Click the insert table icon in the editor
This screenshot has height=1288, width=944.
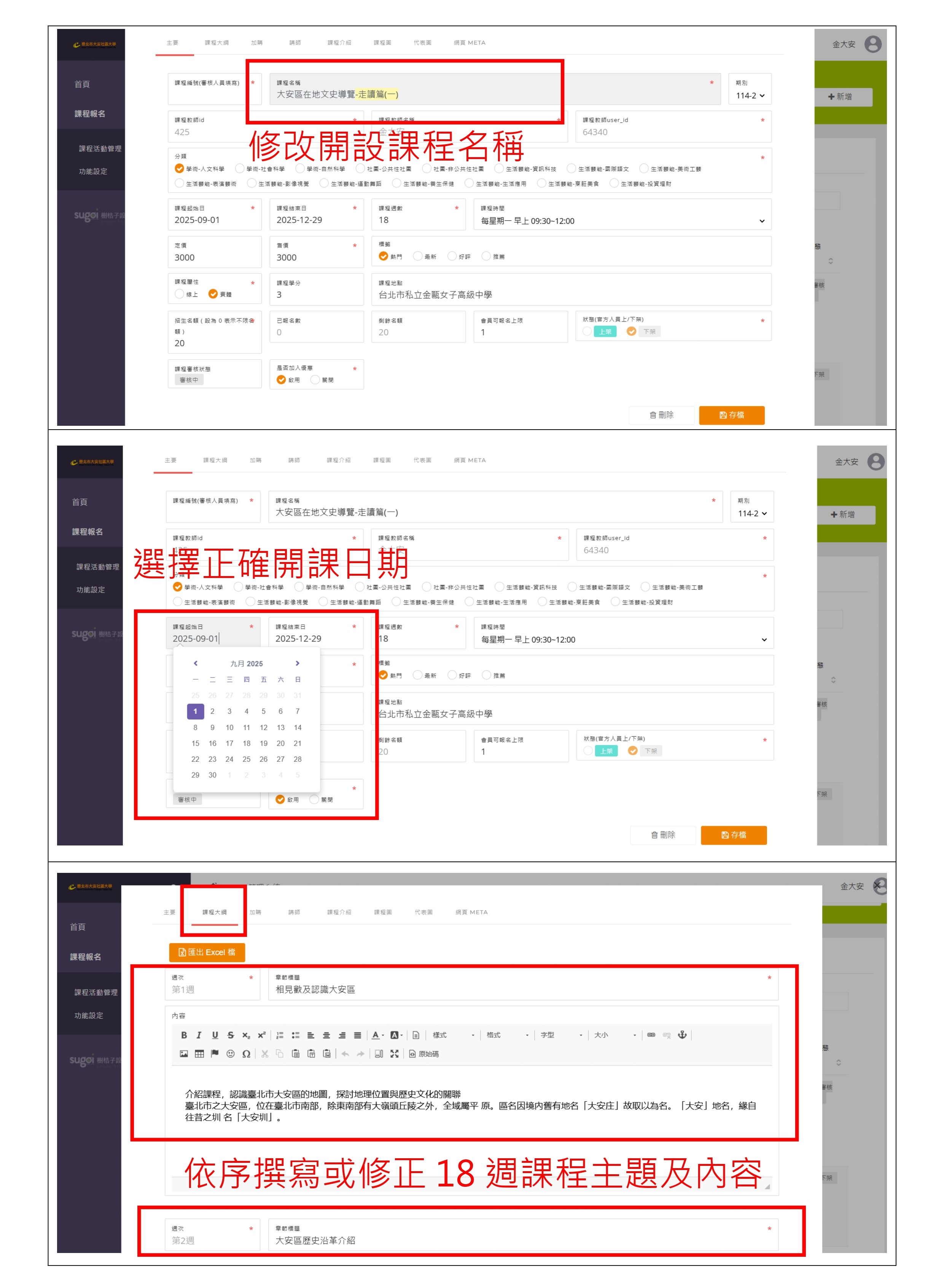[199, 1054]
